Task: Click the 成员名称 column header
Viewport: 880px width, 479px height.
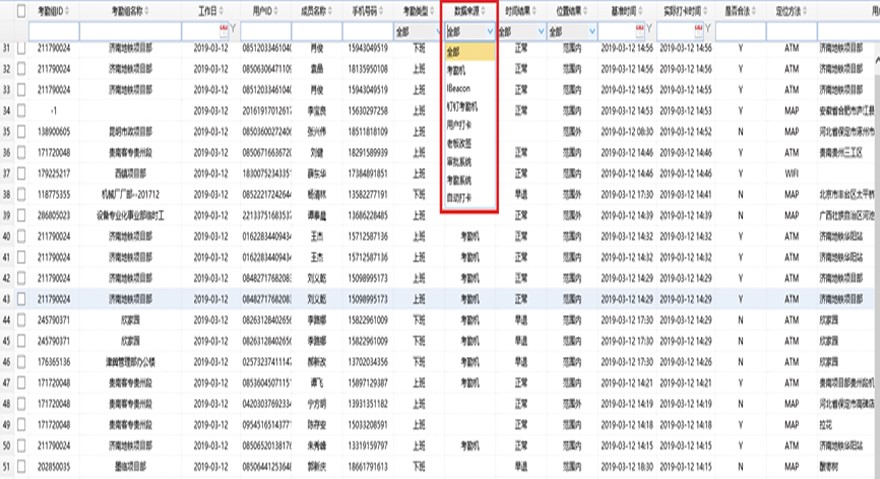Action: pyautogui.click(x=318, y=9)
